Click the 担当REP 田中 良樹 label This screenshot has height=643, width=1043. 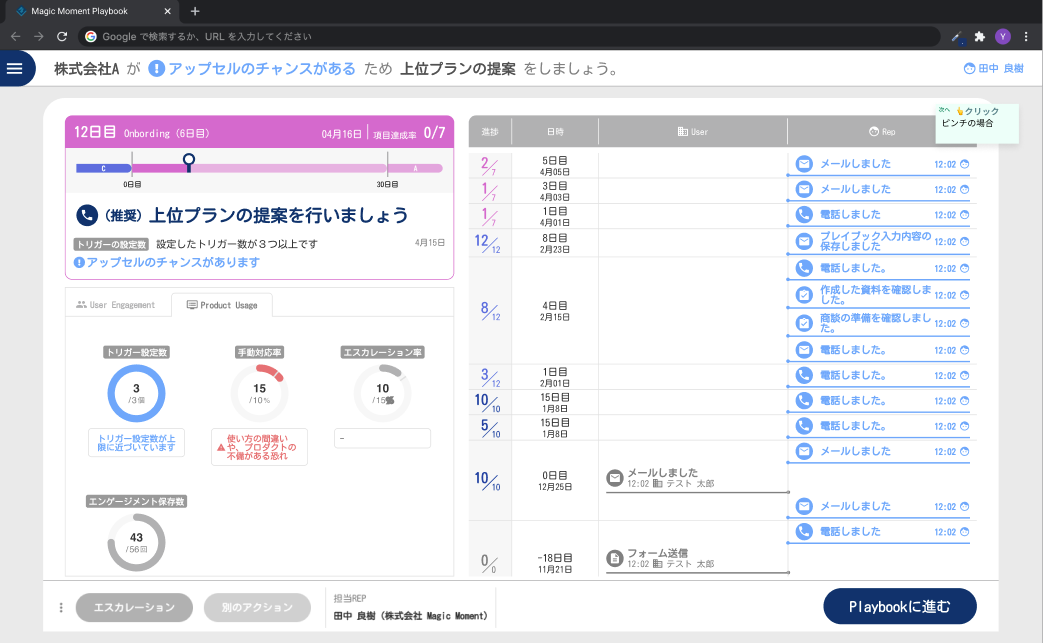(410, 607)
